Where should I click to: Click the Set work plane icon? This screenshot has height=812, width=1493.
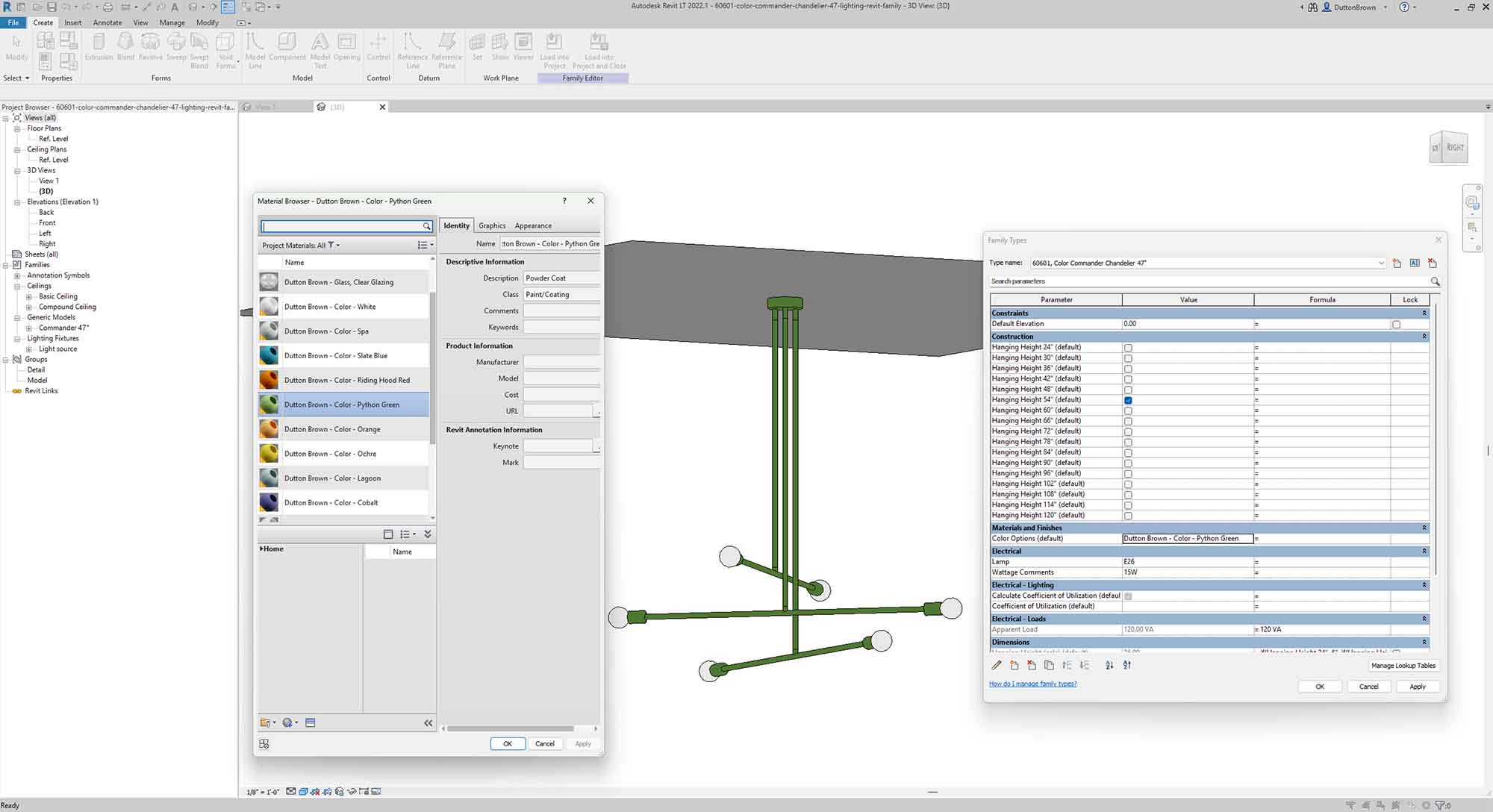tap(477, 45)
